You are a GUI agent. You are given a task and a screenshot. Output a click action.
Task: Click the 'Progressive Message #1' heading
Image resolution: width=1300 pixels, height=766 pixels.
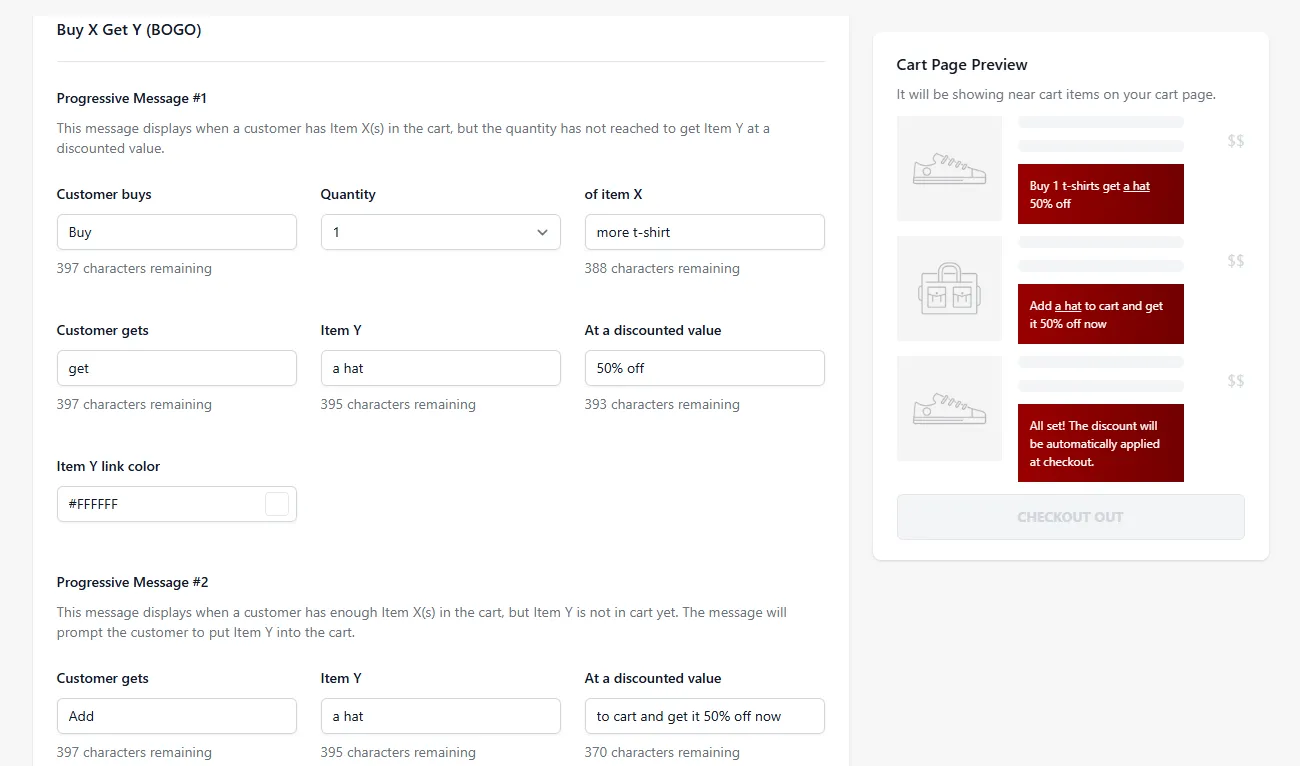click(132, 98)
